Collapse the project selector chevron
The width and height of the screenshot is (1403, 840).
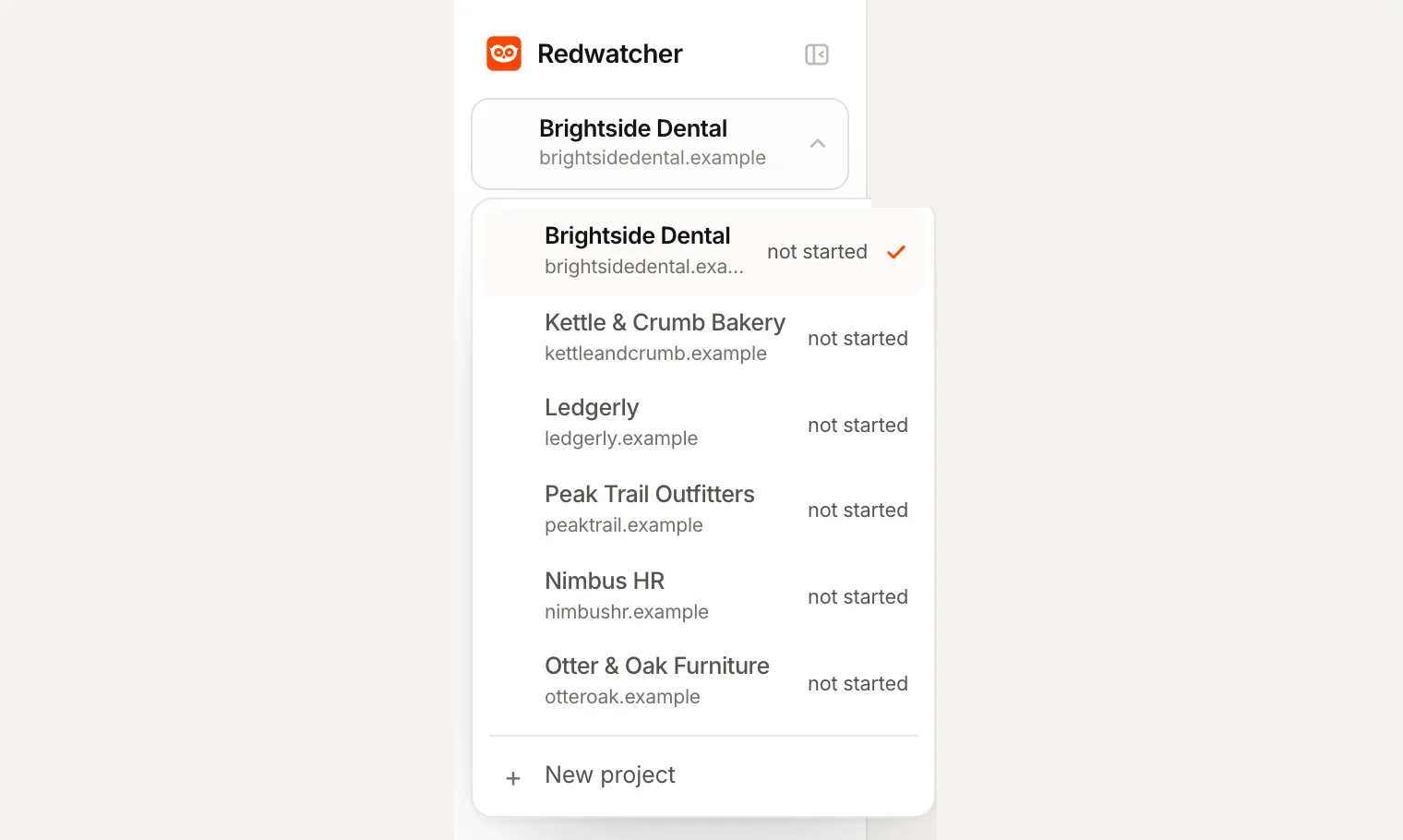tap(818, 143)
